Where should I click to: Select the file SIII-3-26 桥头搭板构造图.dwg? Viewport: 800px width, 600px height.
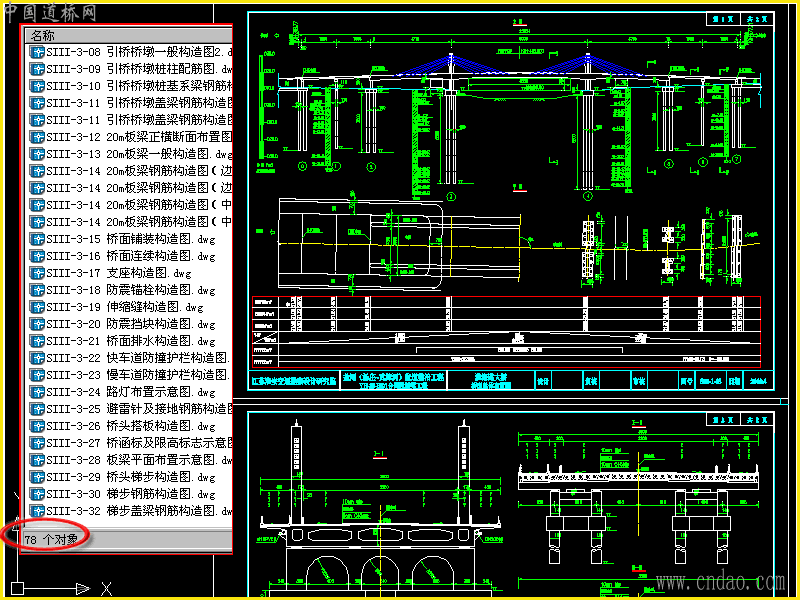click(131, 427)
